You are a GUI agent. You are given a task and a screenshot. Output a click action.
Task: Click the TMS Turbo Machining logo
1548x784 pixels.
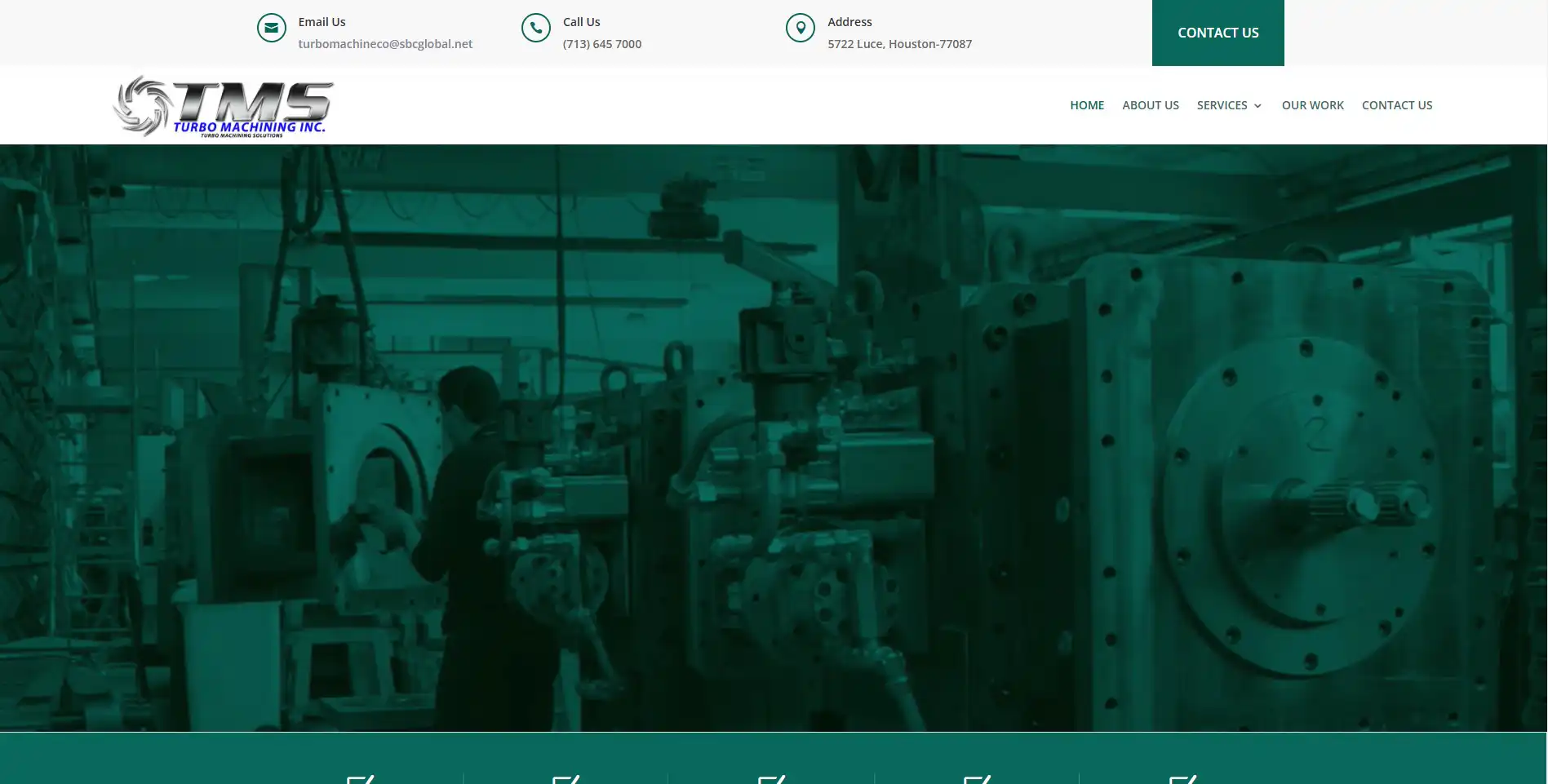tap(223, 106)
